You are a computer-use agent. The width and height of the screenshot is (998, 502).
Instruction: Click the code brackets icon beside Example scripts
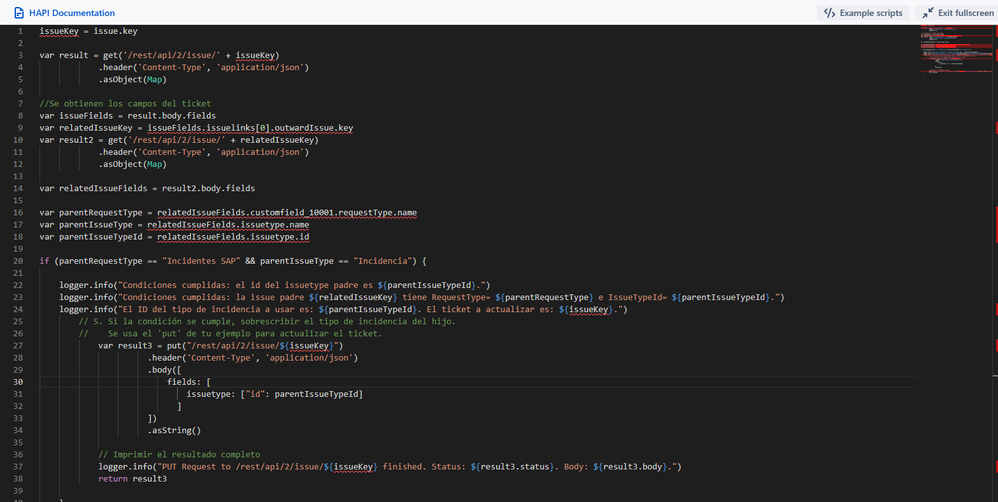(829, 13)
